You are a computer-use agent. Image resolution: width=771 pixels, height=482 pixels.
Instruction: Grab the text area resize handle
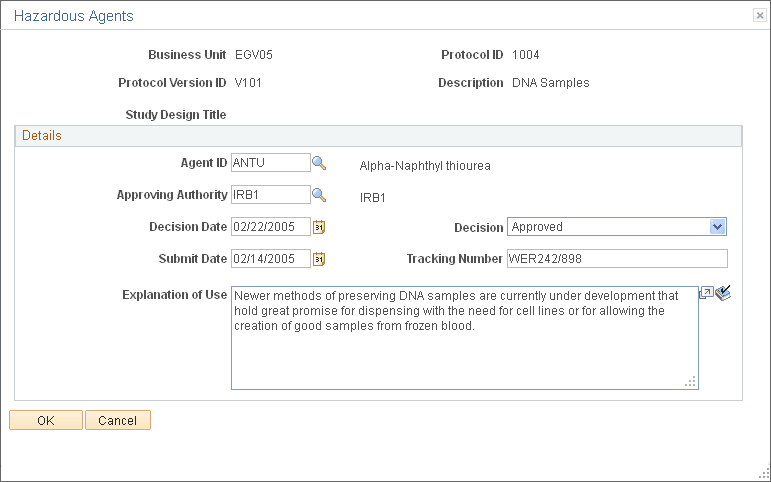[690, 382]
